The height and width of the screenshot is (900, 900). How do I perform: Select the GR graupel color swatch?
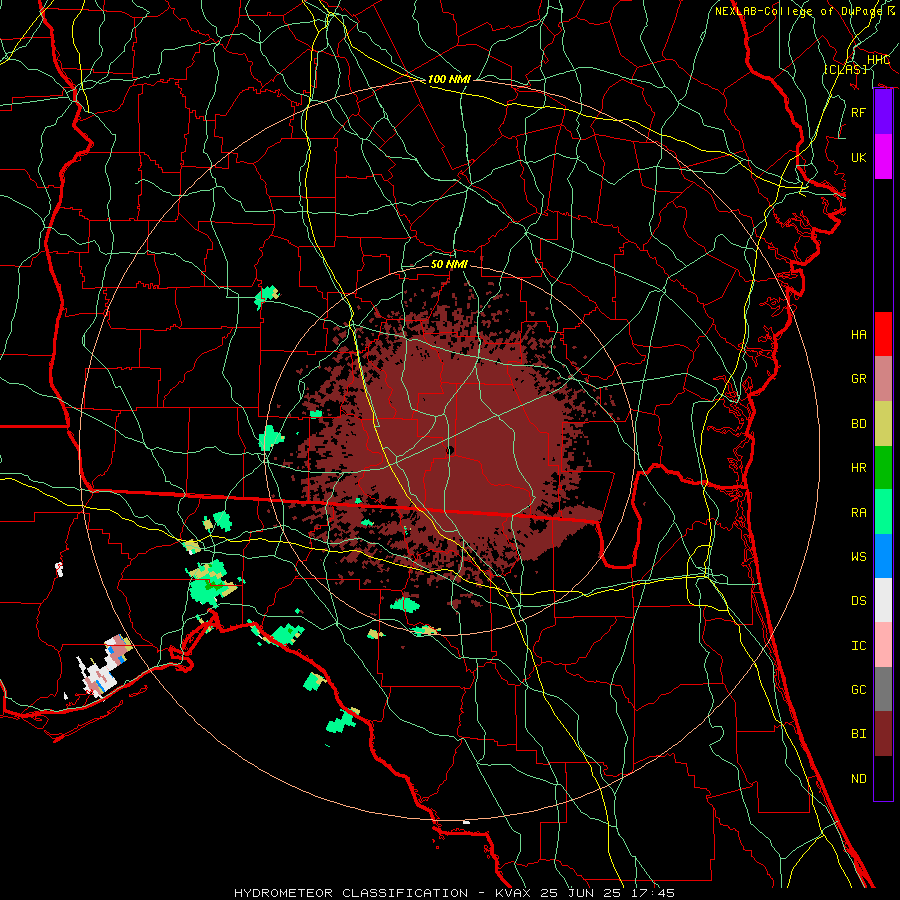pos(883,379)
